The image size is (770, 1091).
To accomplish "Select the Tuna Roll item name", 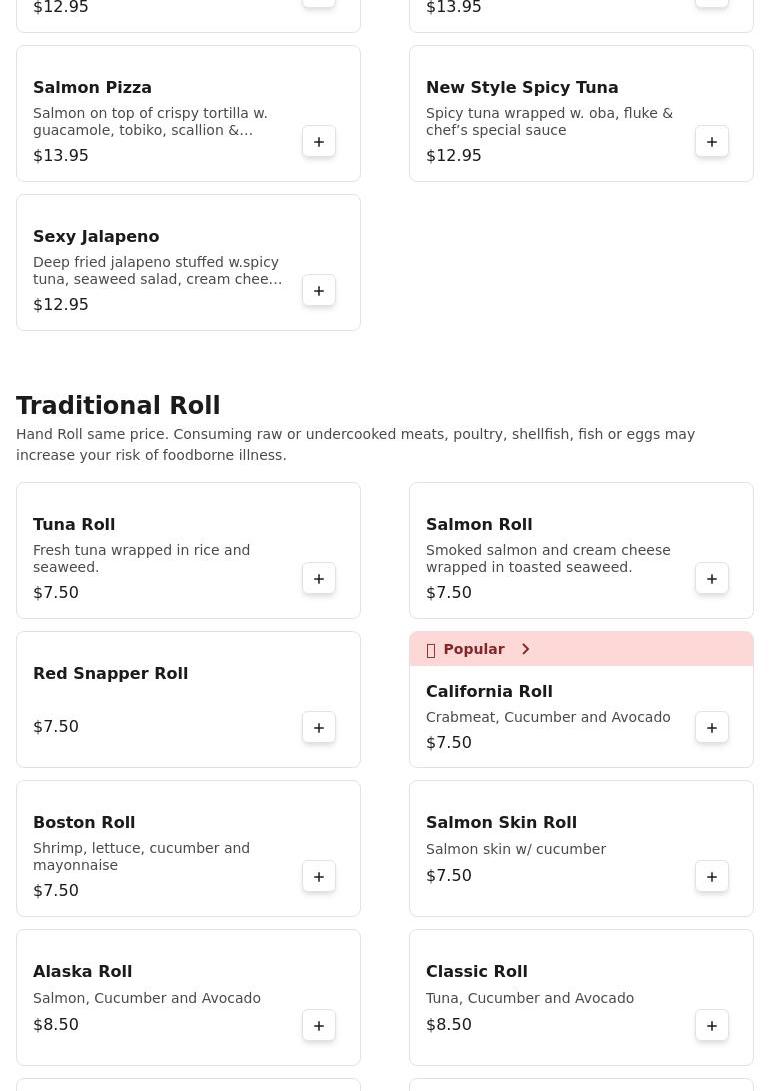I will pos(74,525).
